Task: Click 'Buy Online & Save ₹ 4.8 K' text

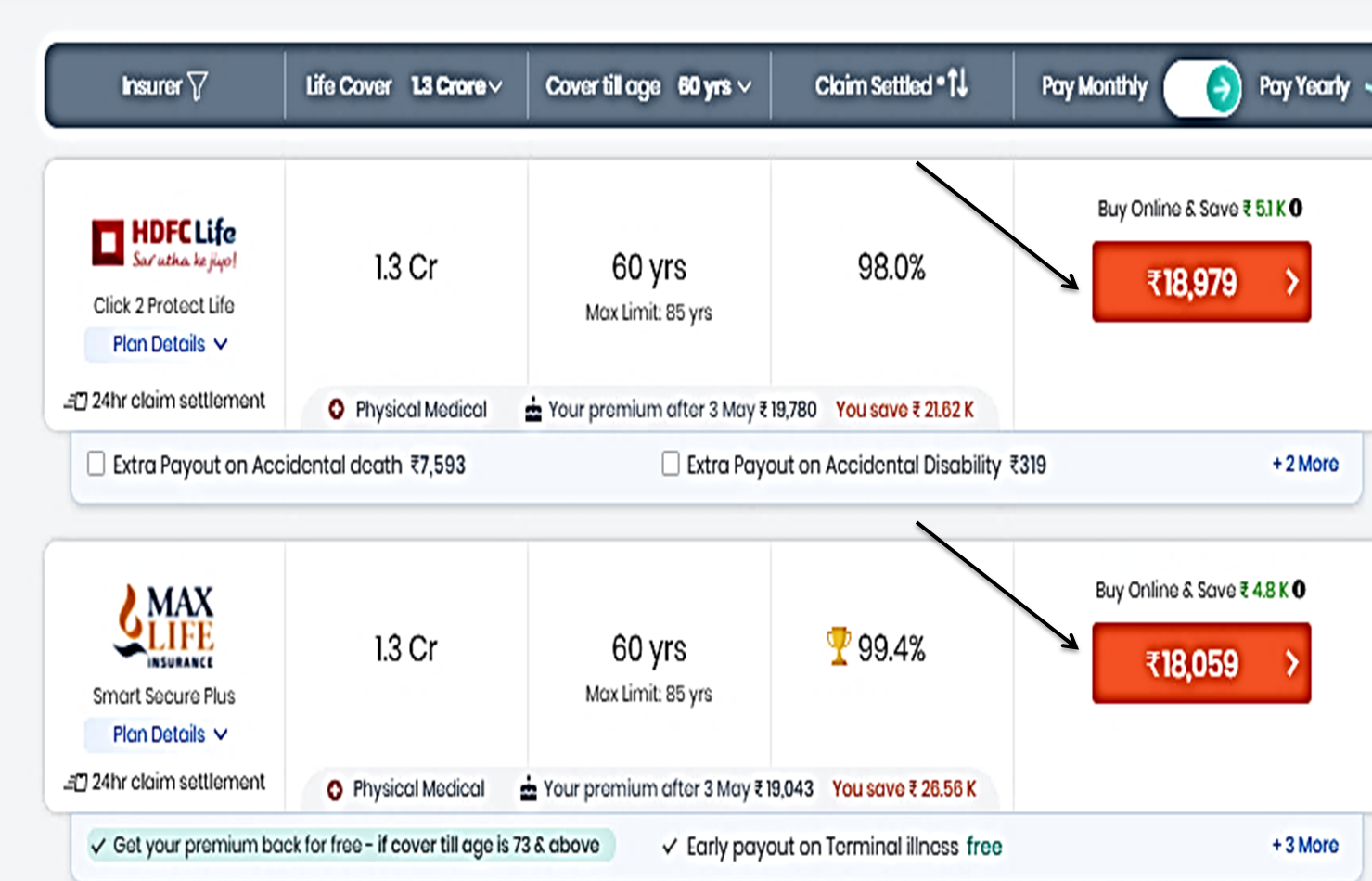Action: tap(1191, 590)
